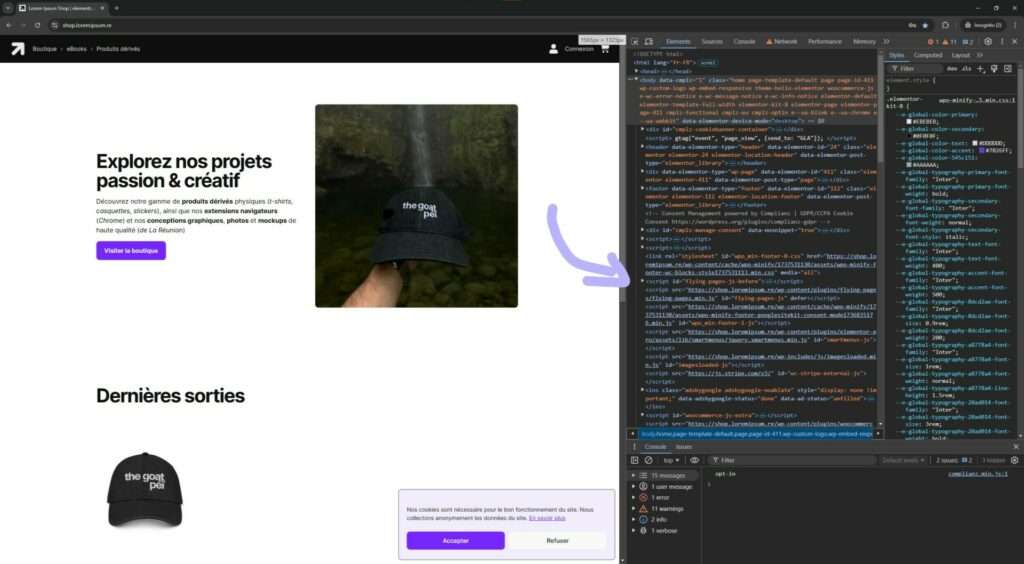Image resolution: width=1024 pixels, height=564 pixels.
Task: Create a live expression with the eye icon
Action: 694,460
